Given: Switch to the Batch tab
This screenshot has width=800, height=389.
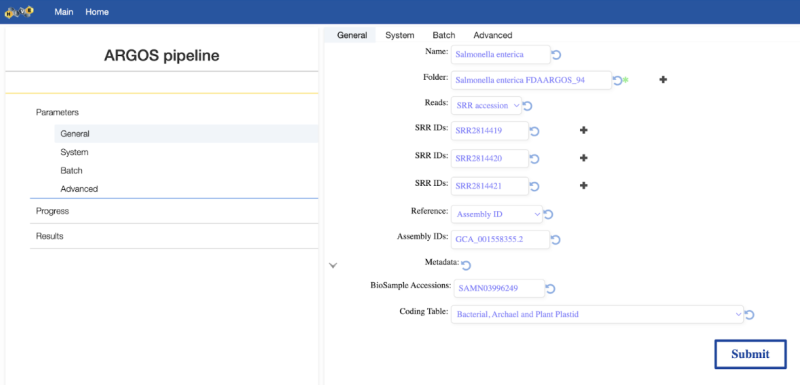Looking at the screenshot, I should click(x=444, y=35).
